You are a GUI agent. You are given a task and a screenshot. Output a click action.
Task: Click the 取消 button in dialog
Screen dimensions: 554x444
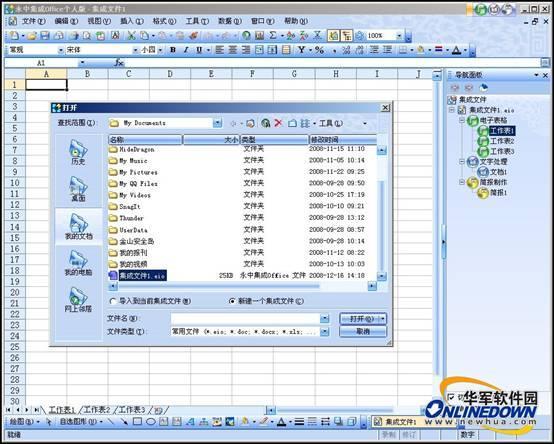[363, 332]
